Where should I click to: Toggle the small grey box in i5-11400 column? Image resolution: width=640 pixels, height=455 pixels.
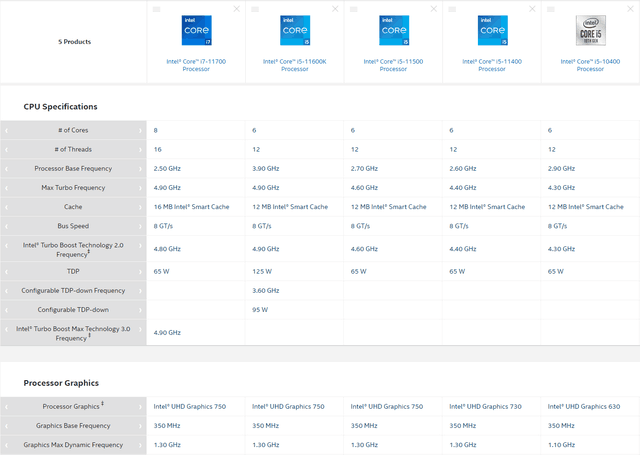click(x=452, y=9)
